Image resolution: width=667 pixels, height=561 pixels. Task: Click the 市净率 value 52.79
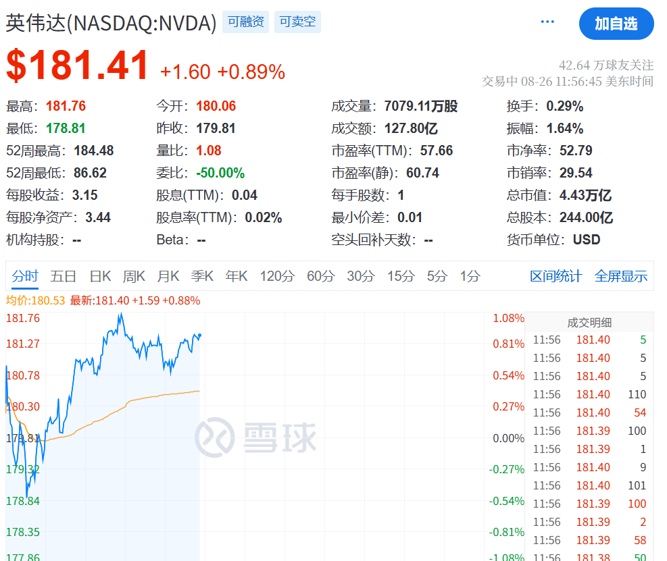coord(576,151)
